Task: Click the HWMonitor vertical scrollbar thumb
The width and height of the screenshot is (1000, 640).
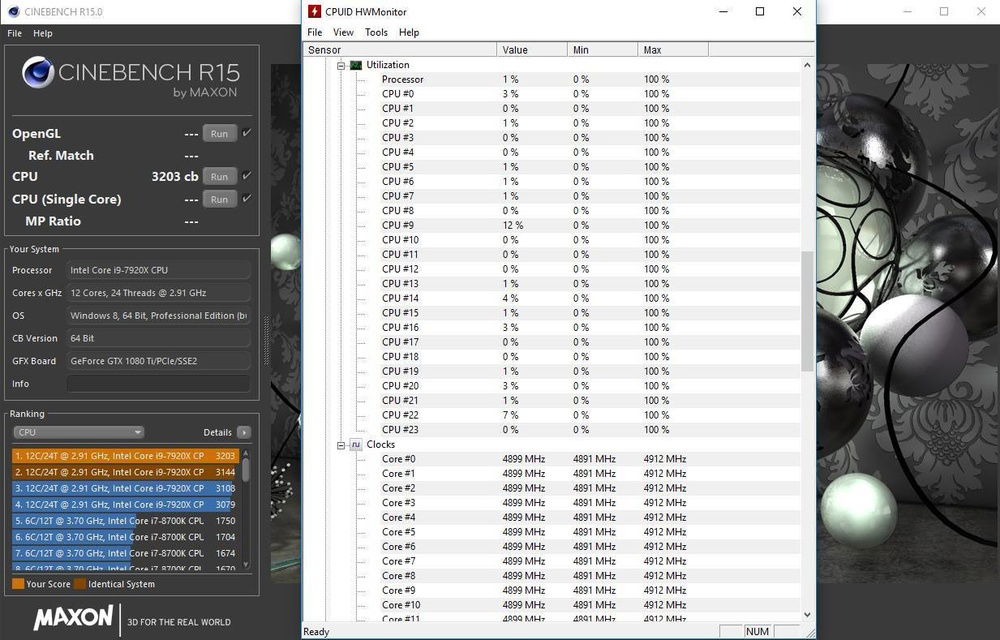Action: pyautogui.click(x=807, y=310)
